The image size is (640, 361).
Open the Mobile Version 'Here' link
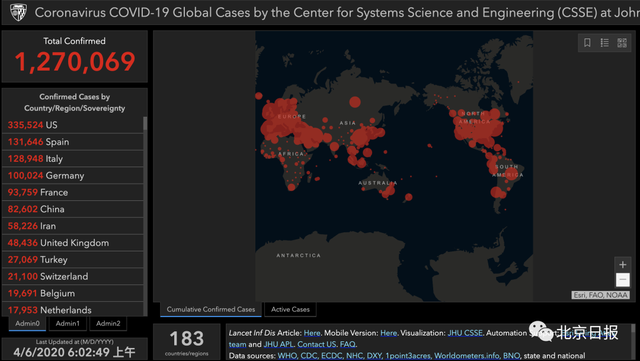click(389, 333)
